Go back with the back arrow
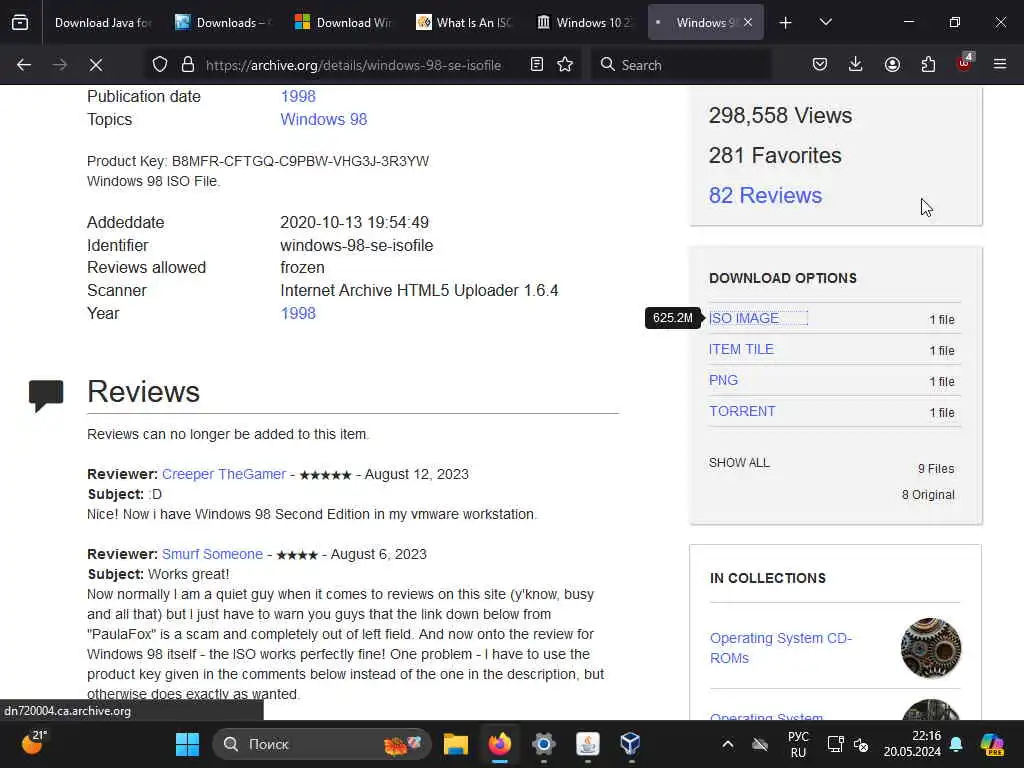This screenshot has height=768, width=1024. point(24,65)
